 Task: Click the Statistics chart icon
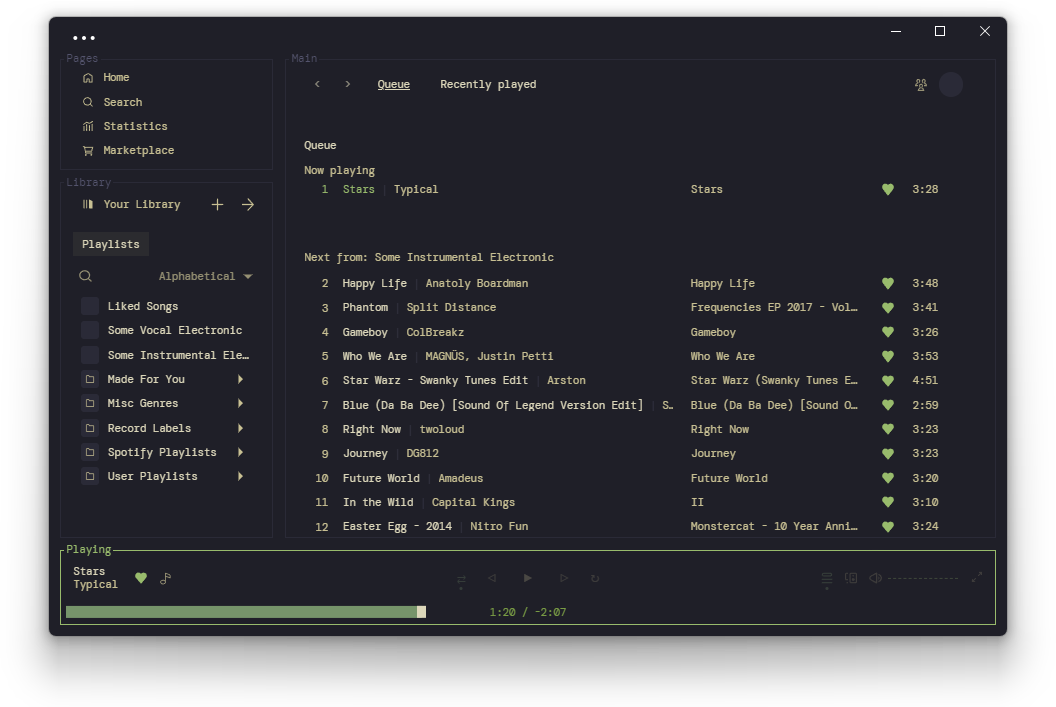(x=88, y=127)
